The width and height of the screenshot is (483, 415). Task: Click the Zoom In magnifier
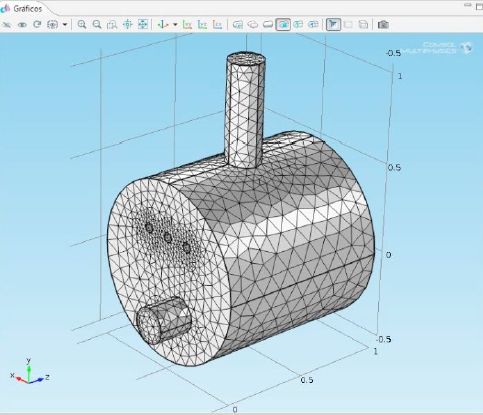[x=82, y=24]
